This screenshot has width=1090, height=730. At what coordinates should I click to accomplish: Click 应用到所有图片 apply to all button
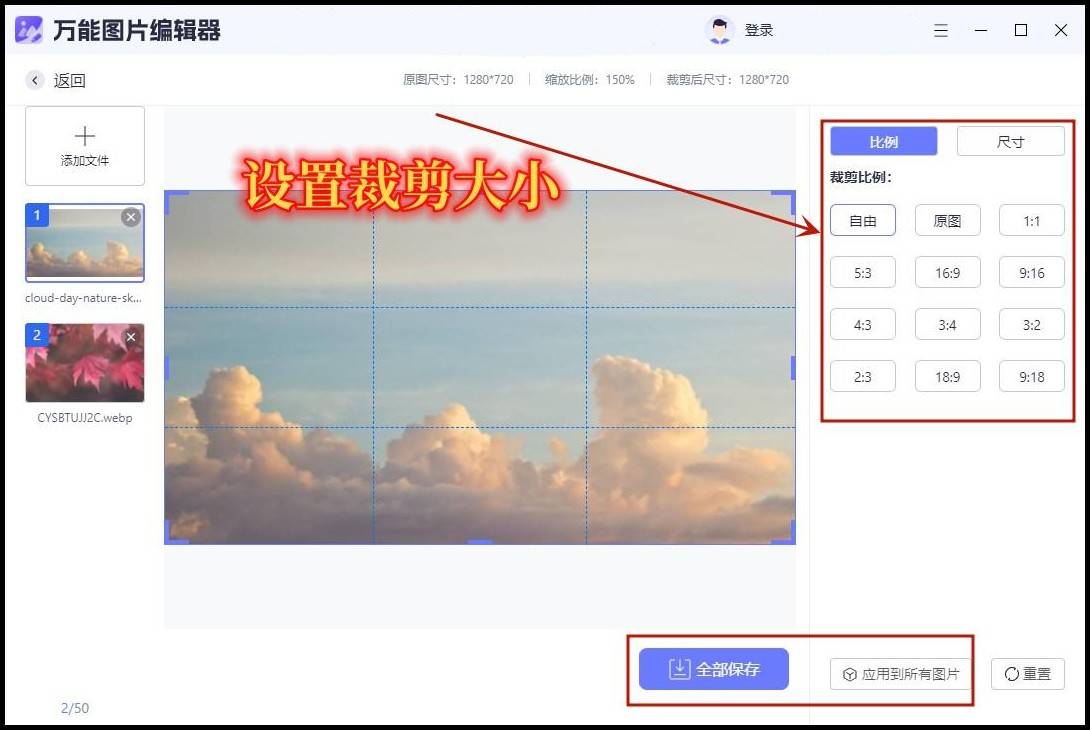[900, 674]
